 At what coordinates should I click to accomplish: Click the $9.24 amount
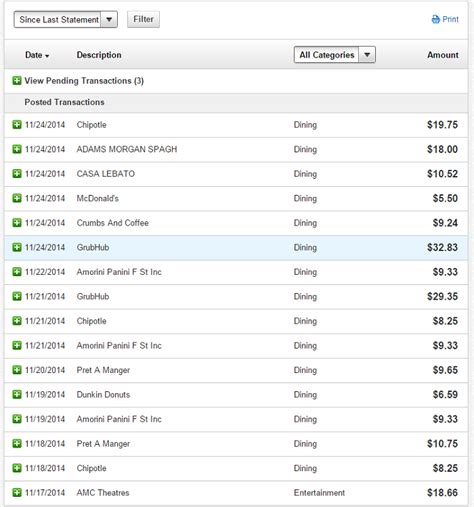tap(445, 223)
